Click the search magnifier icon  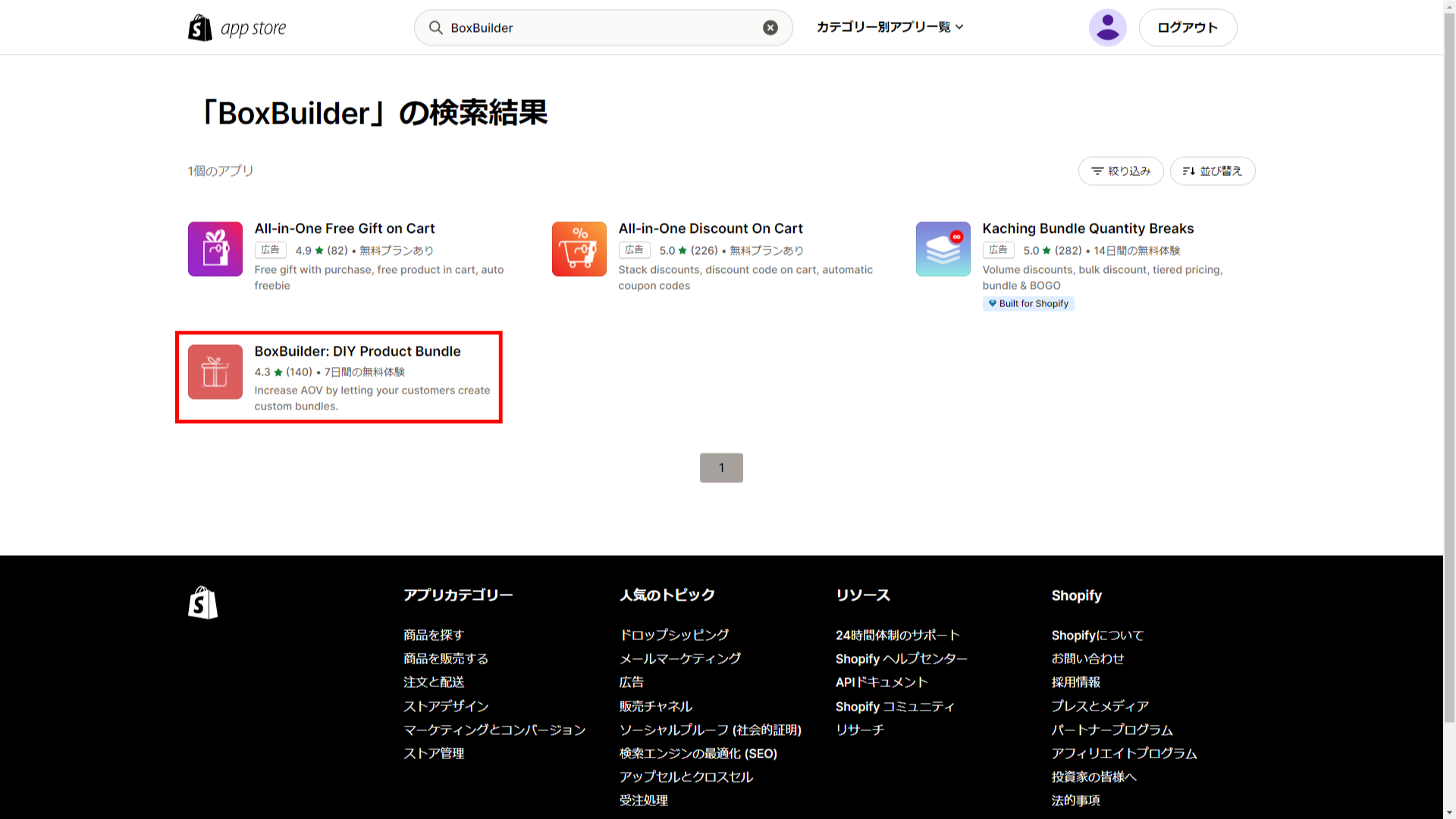coord(435,28)
